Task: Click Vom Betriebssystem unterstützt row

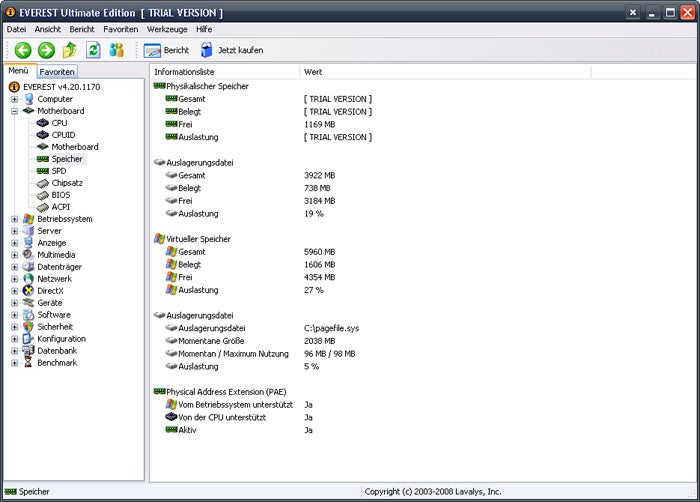Action: pos(236,405)
